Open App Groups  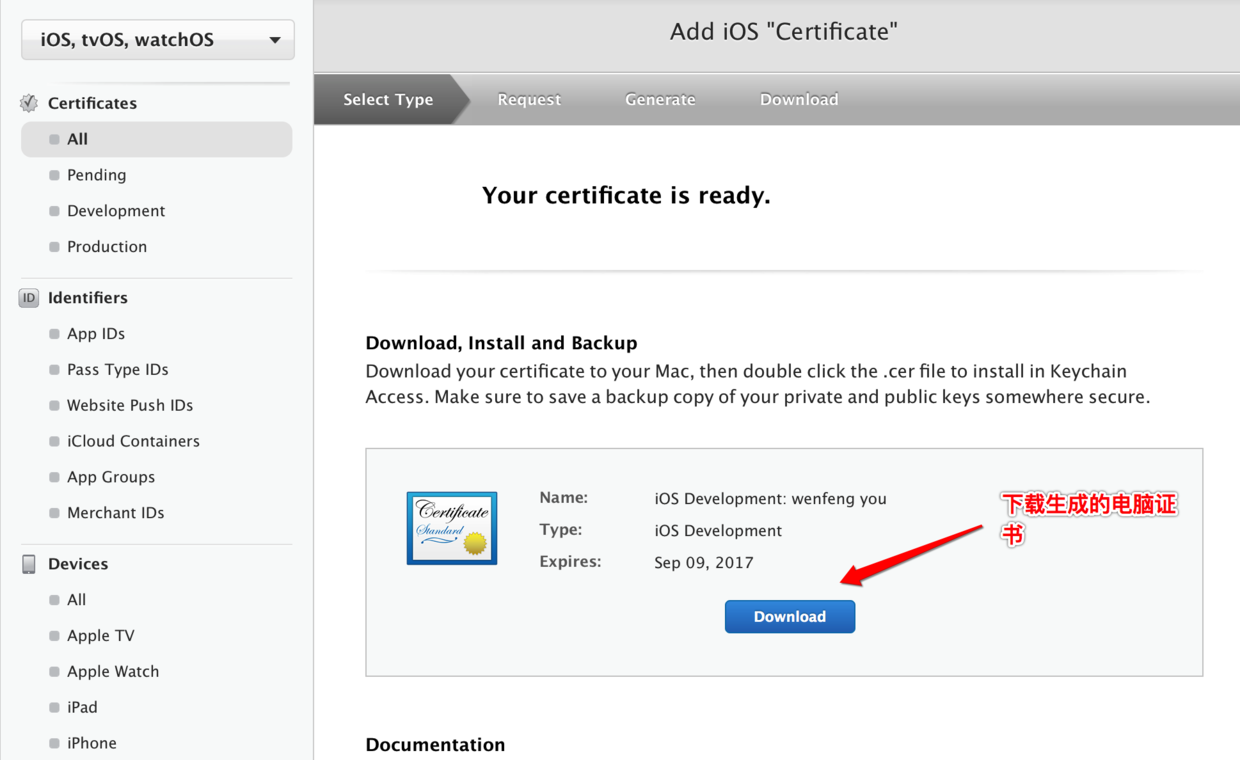pos(111,477)
